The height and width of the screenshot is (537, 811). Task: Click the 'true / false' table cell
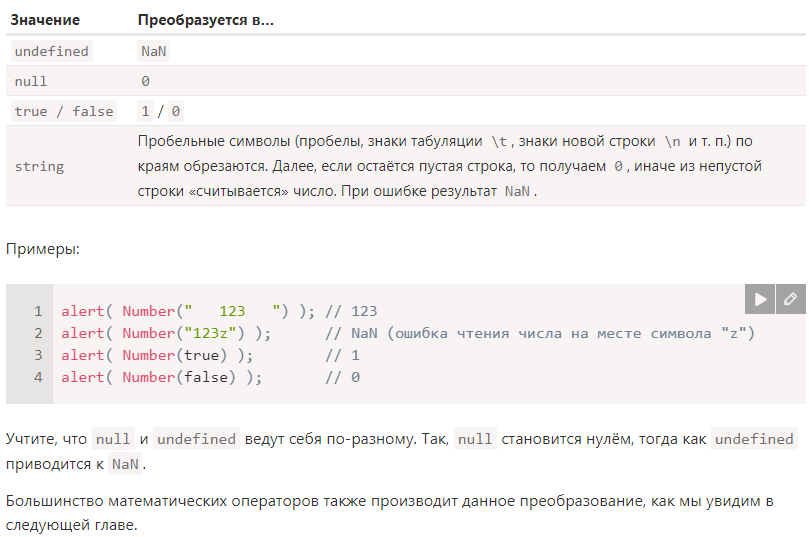pyautogui.click(x=64, y=111)
